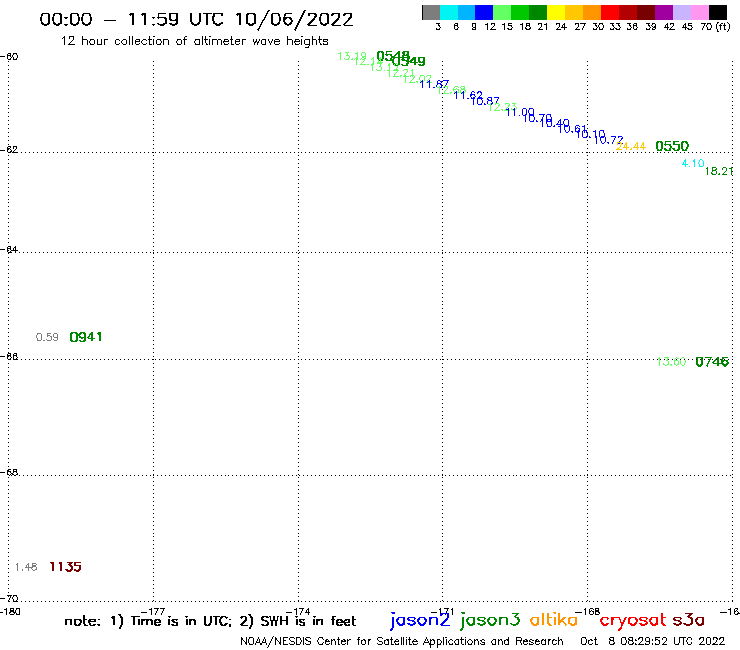This screenshot has height=650, width=740.
Task: Click the cyan swatch in the color scale
Action: 449,12
